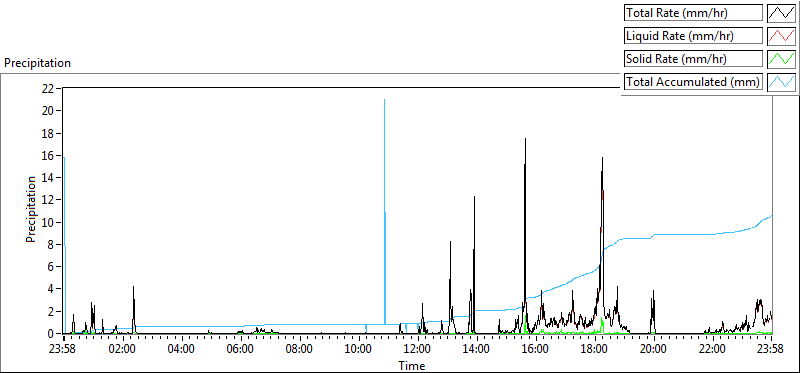
Task: Click the 0 minimum value on y-axis
Action: click(51, 334)
